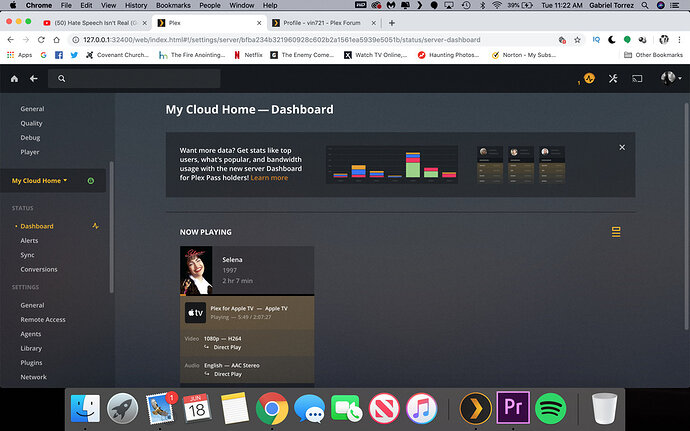Open Adobe Premiere Pro in Dock
This screenshot has height=431, width=690.
click(513, 407)
